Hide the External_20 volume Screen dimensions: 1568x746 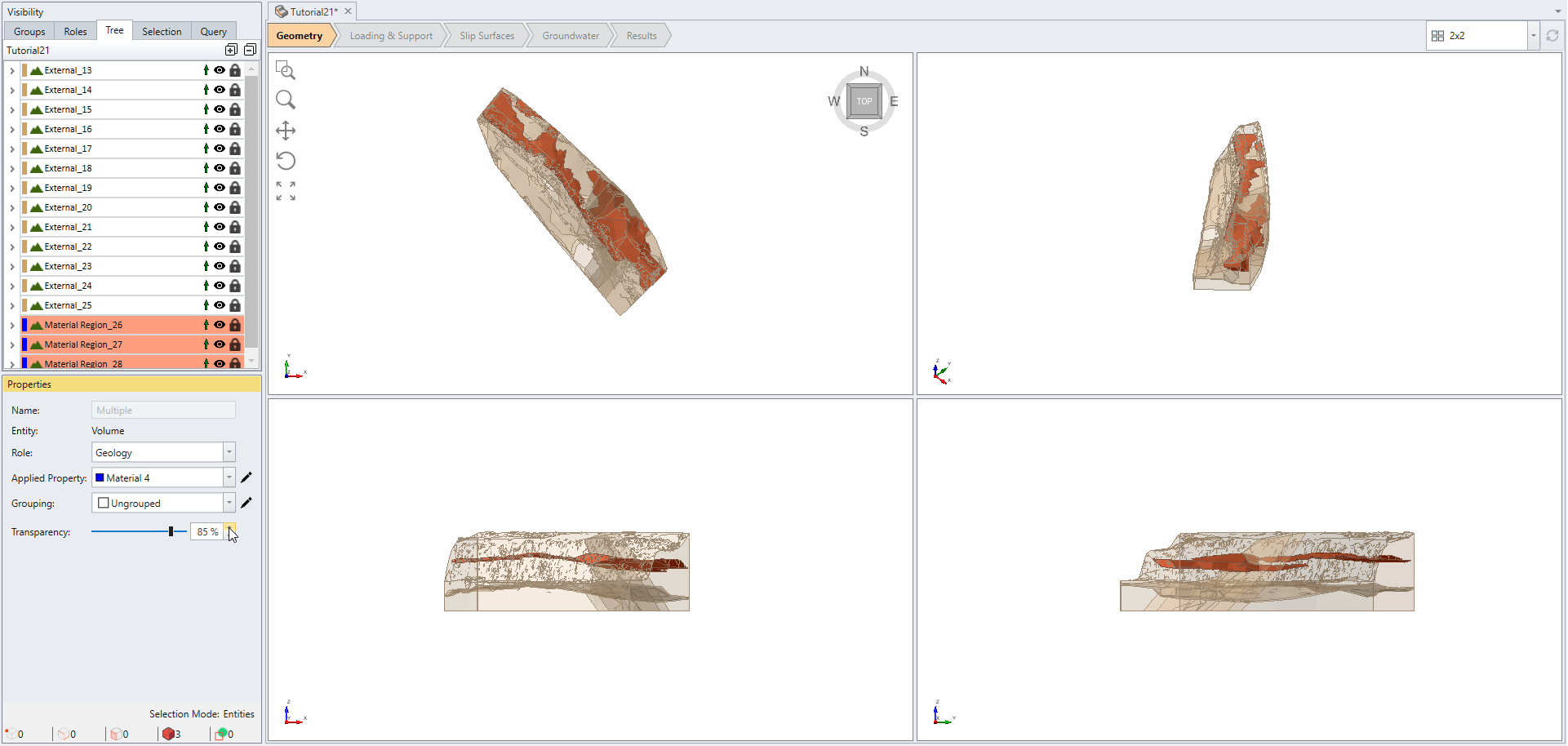coord(220,207)
